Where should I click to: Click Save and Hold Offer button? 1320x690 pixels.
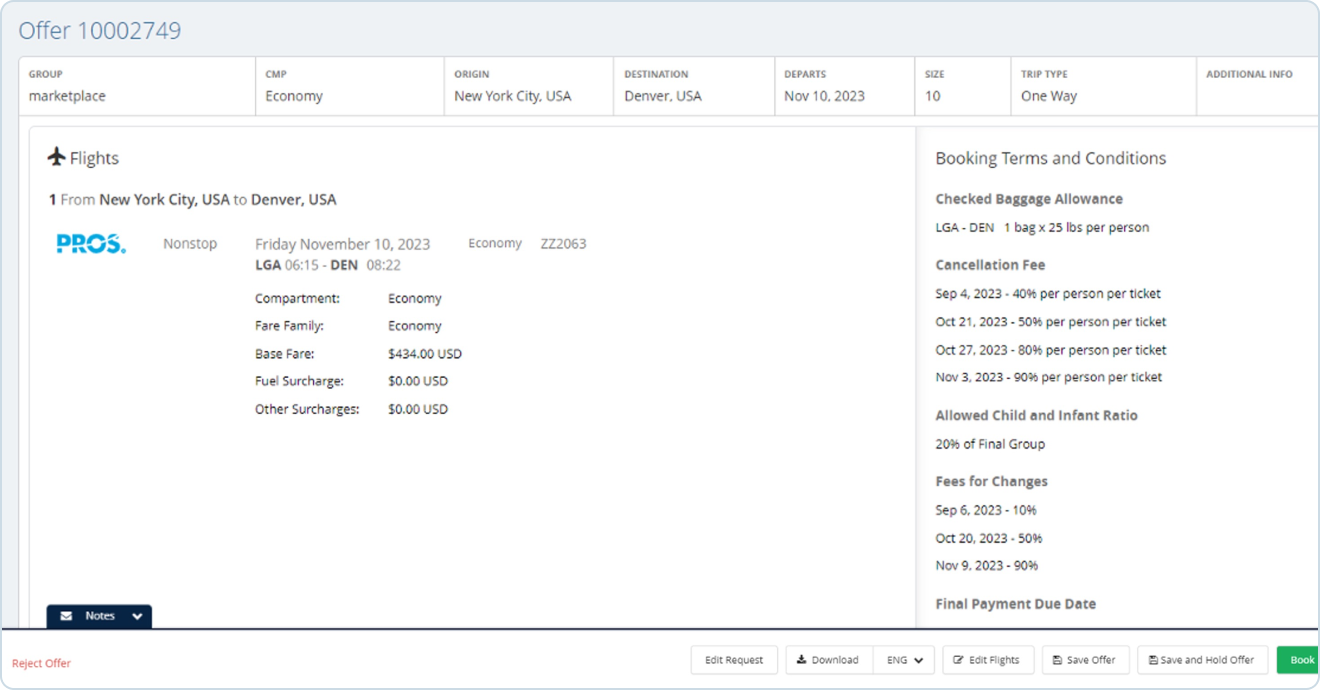tap(1202, 660)
